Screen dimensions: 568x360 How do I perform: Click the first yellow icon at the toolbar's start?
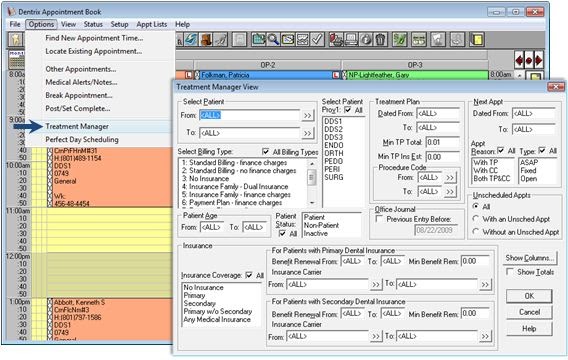click(x=16, y=39)
